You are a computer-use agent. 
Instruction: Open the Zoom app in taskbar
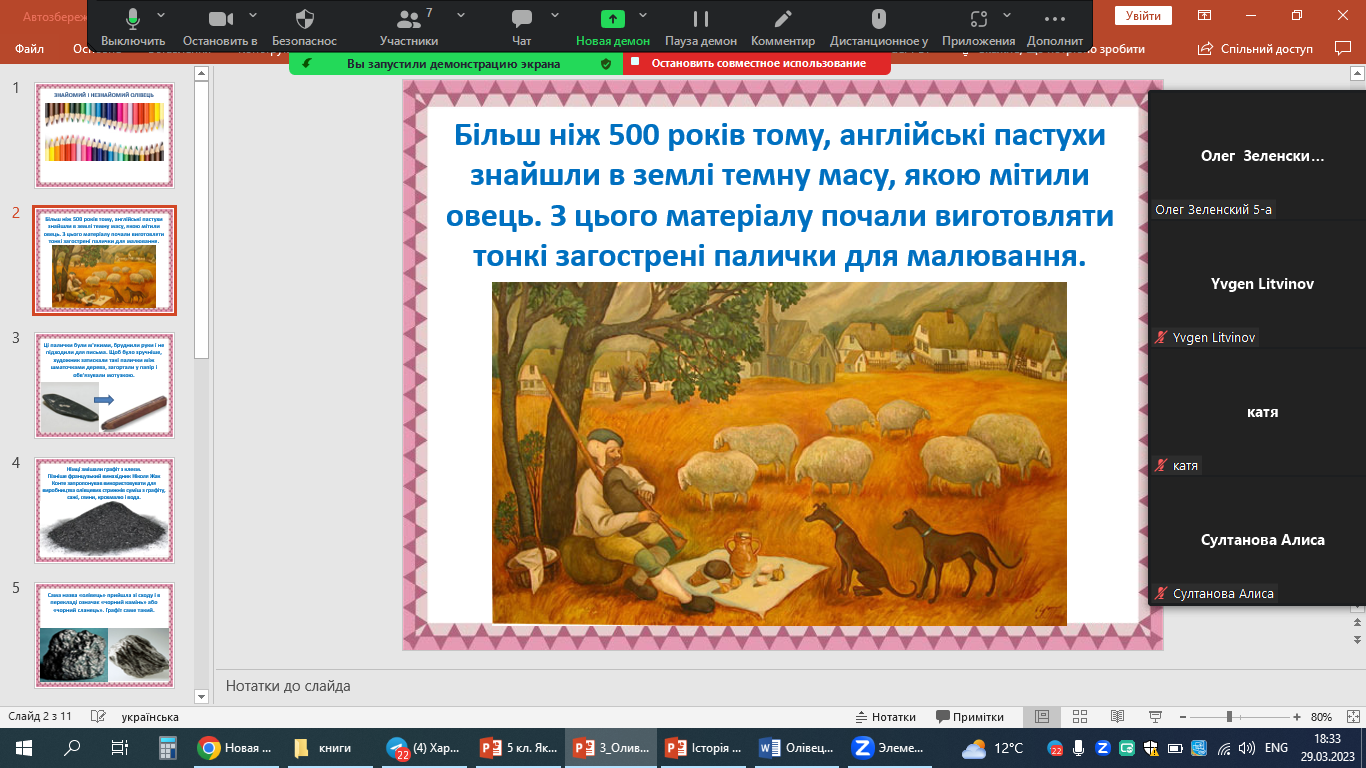pos(888,748)
